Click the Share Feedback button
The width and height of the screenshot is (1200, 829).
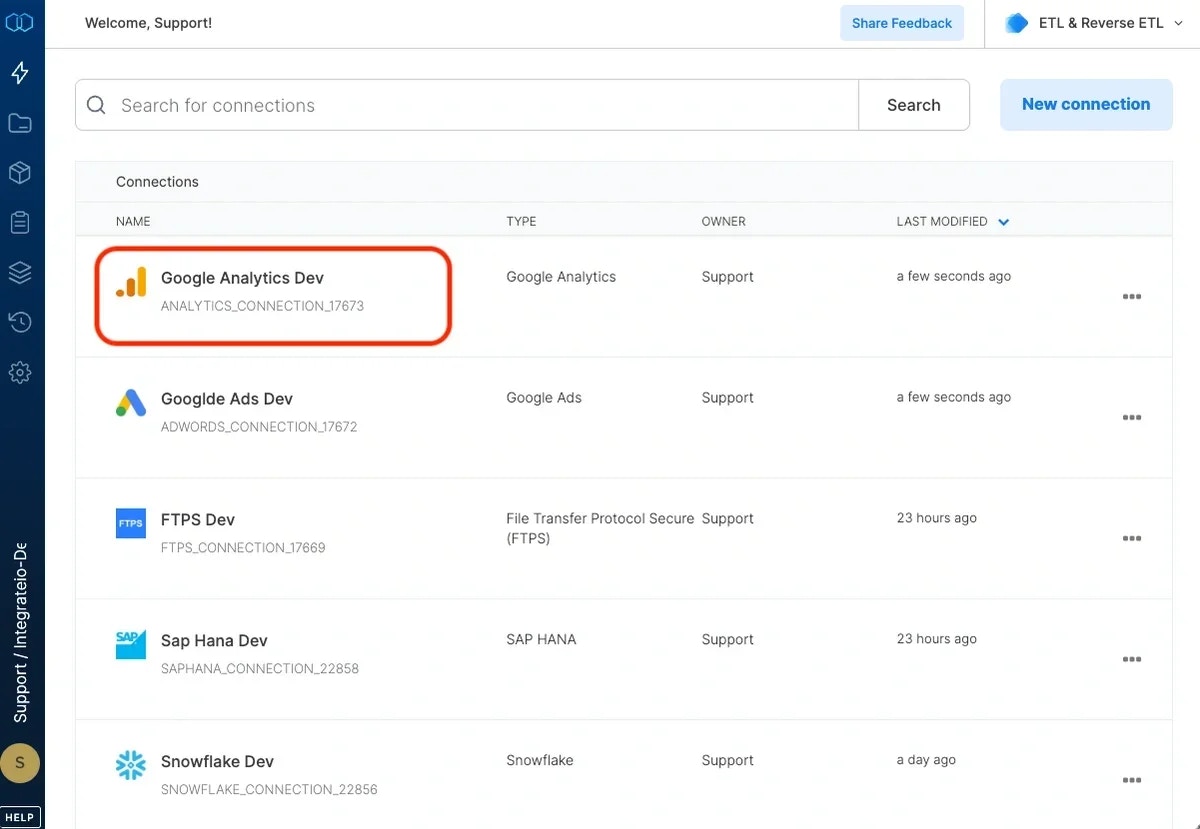pyautogui.click(x=901, y=22)
